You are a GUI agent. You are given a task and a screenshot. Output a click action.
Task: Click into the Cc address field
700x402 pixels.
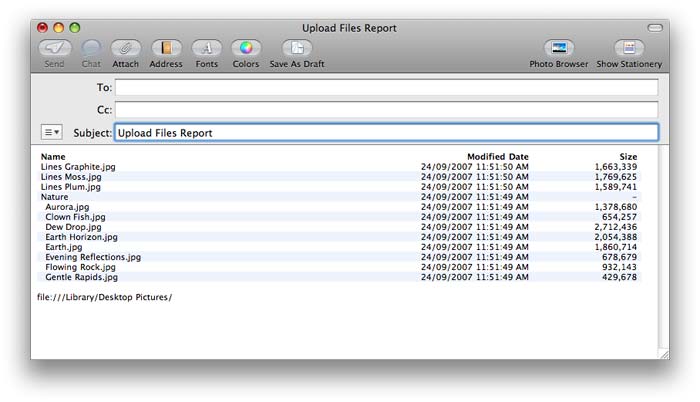(387, 109)
